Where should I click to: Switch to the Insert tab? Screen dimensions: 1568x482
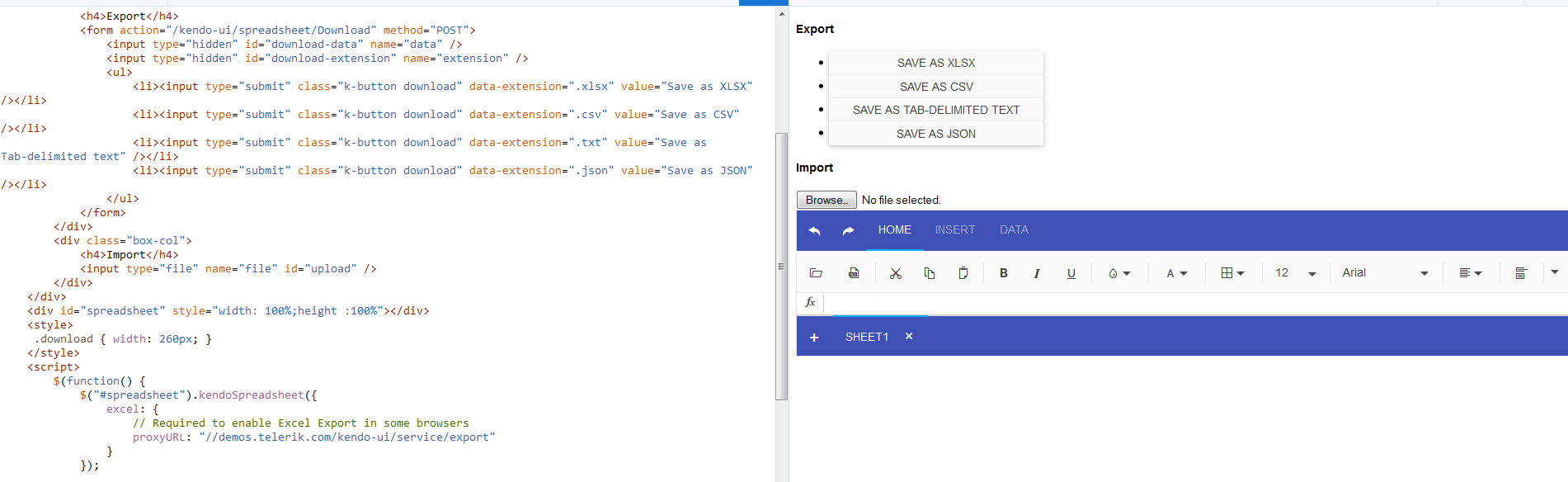[954, 230]
